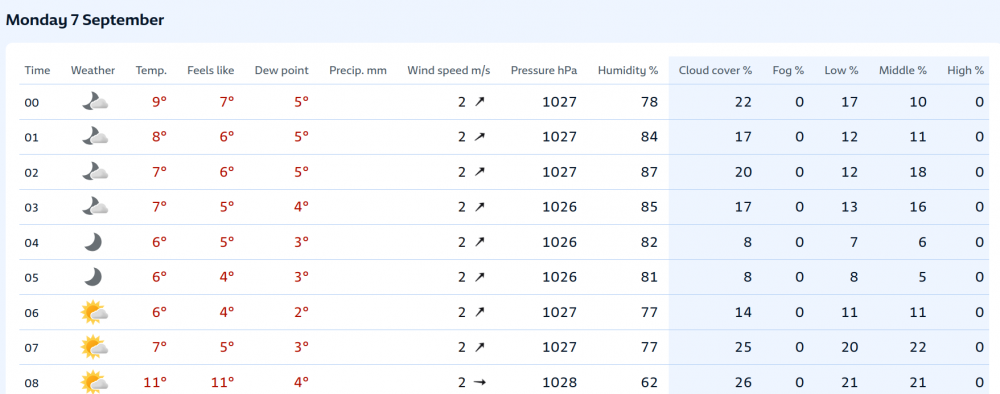Click the Humidity % column header
This screenshot has height=394, width=1000.
click(x=628, y=70)
